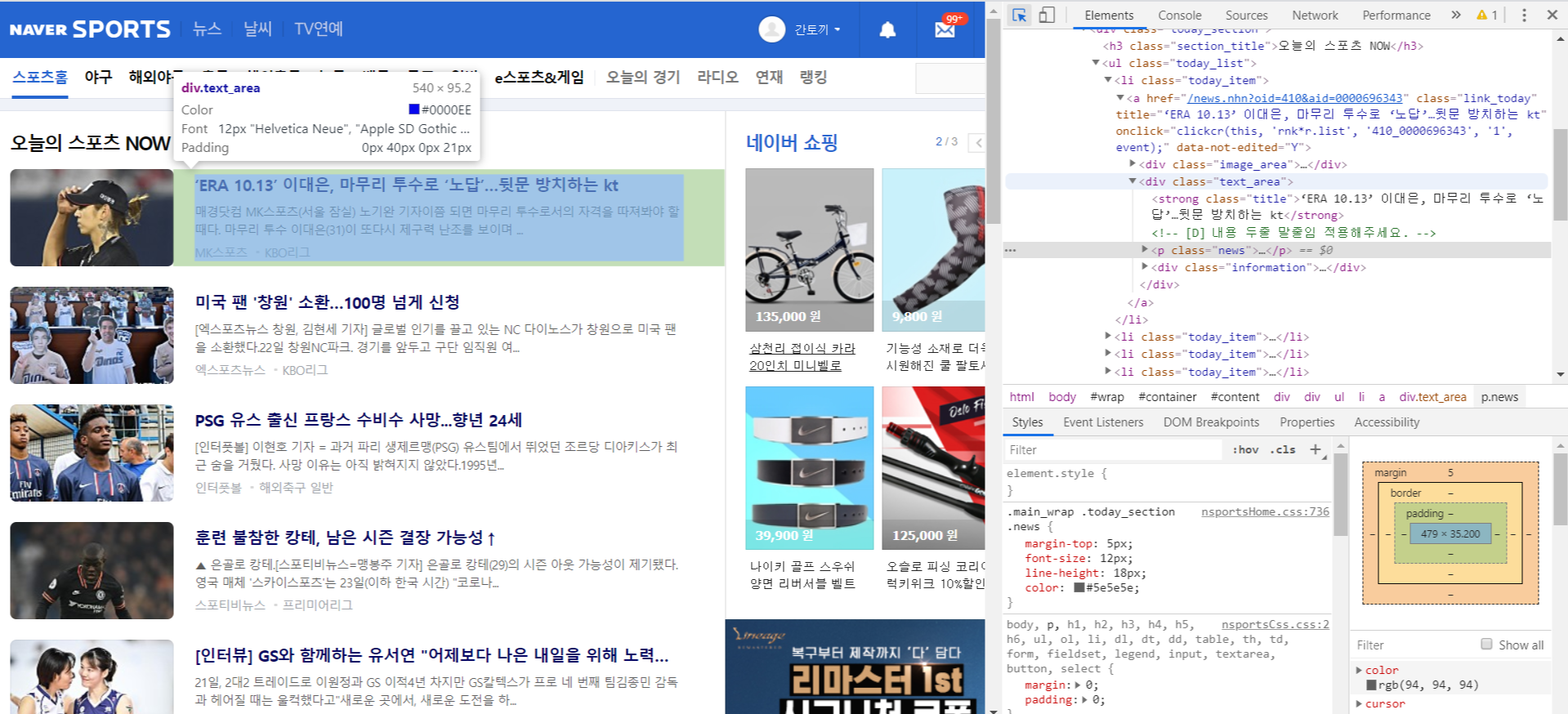This screenshot has height=714, width=1568.
Task: Open the Performance tab
Action: point(1396,15)
